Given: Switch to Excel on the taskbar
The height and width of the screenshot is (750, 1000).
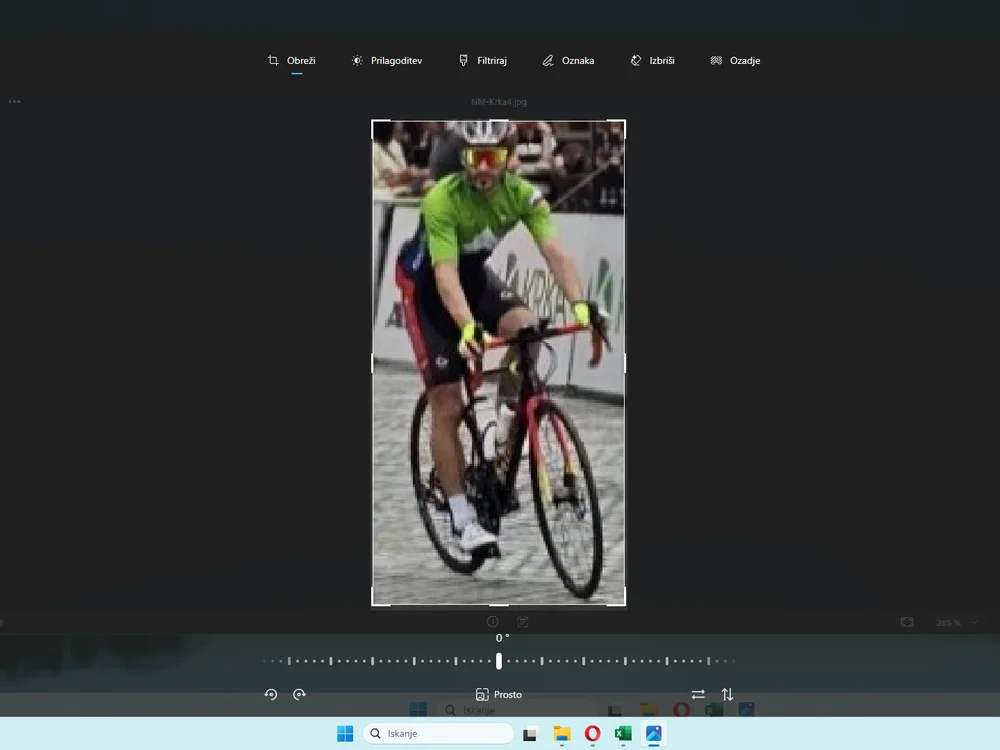Looking at the screenshot, I should 623,734.
